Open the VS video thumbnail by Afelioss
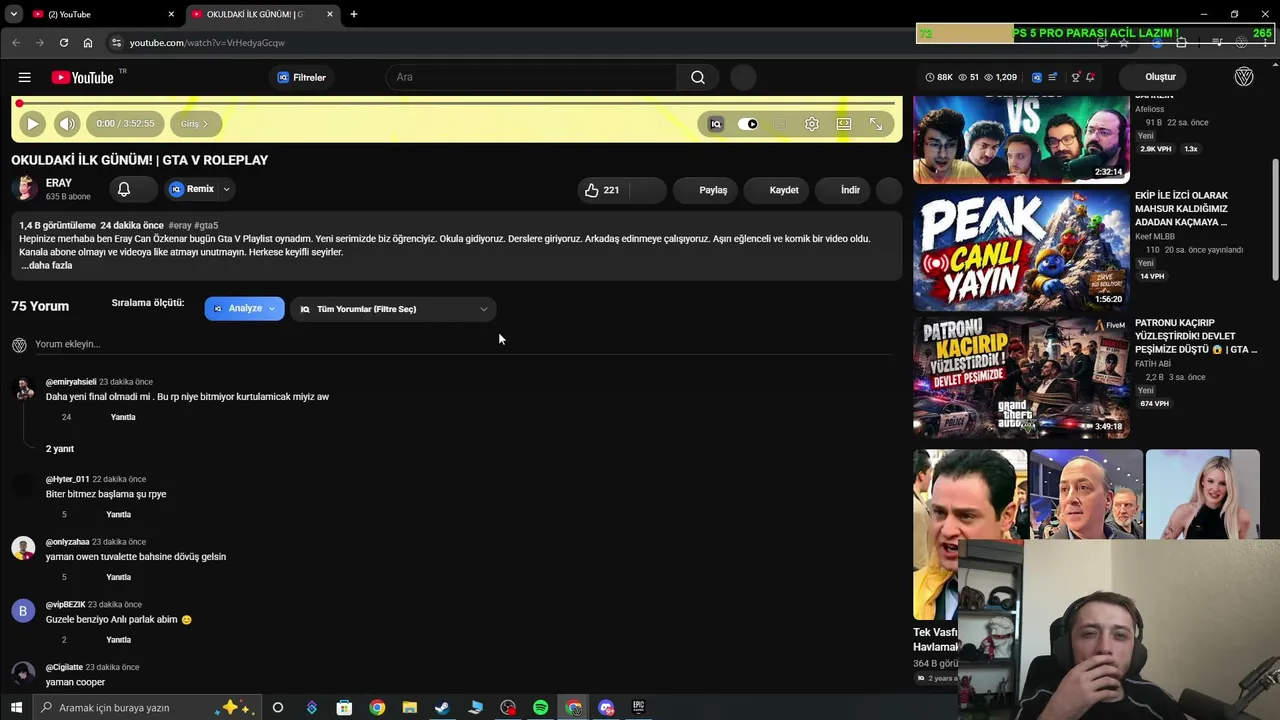This screenshot has height=720, width=1280. coord(1021,140)
